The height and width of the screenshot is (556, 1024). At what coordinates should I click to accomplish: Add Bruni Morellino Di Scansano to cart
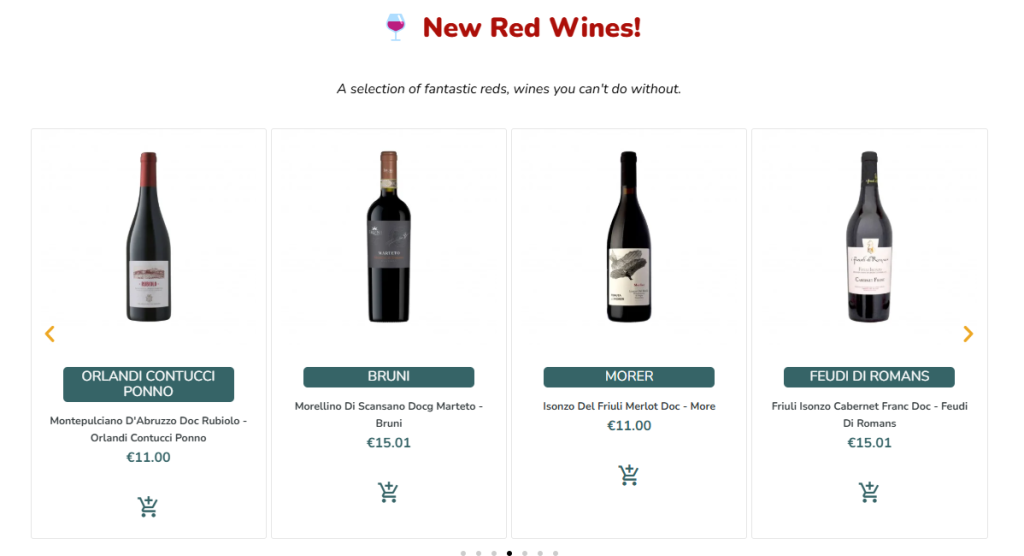click(x=389, y=492)
